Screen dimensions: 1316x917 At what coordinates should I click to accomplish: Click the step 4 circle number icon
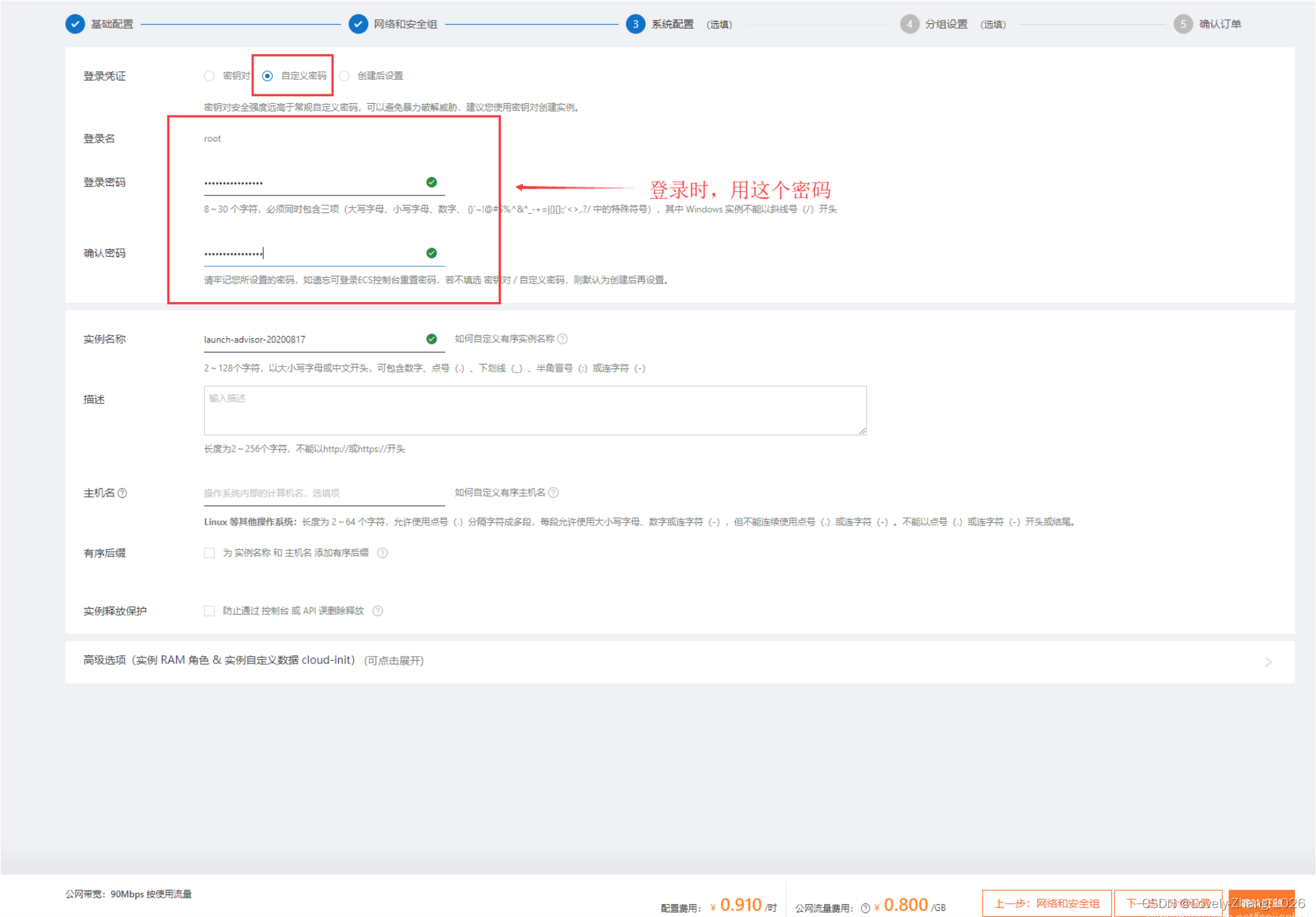tap(909, 24)
